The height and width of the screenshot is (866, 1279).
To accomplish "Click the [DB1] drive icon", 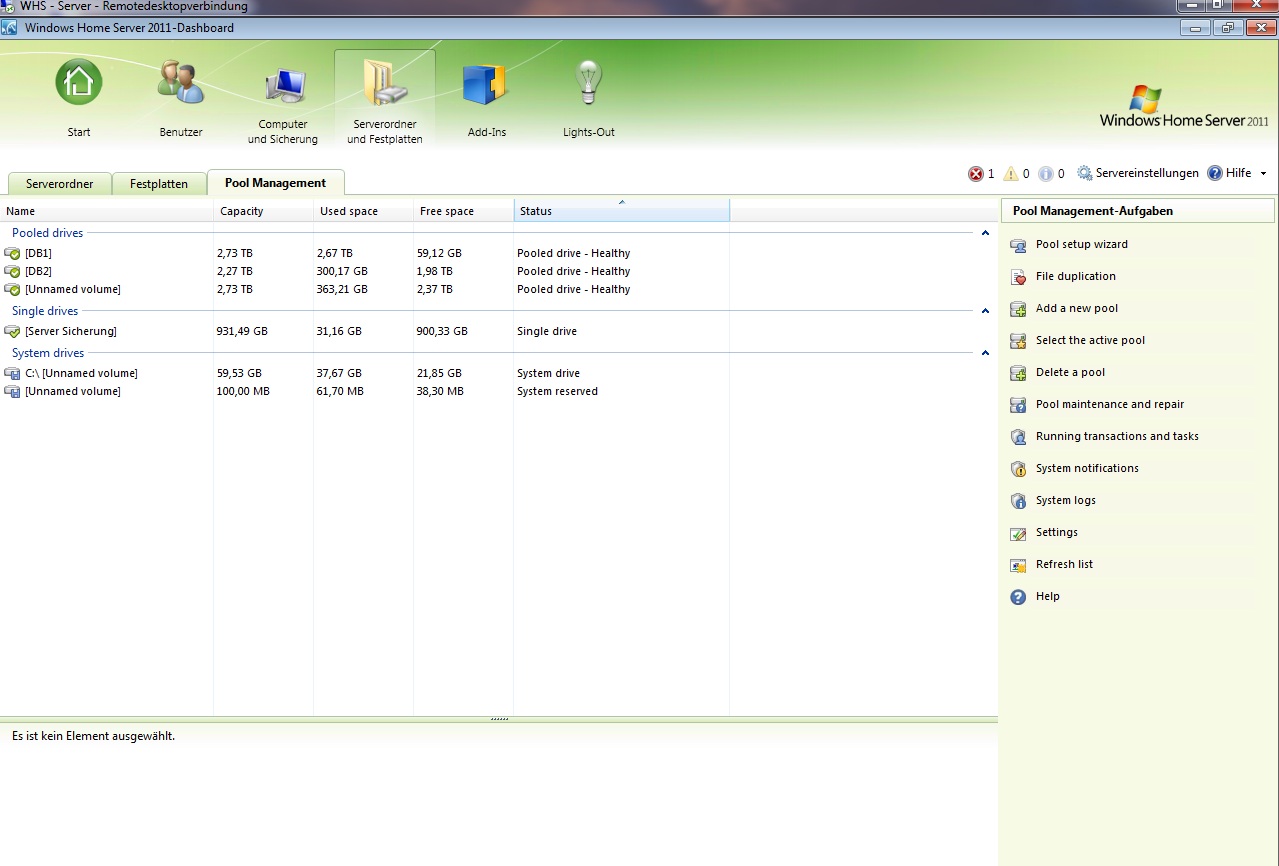I will [x=12, y=253].
